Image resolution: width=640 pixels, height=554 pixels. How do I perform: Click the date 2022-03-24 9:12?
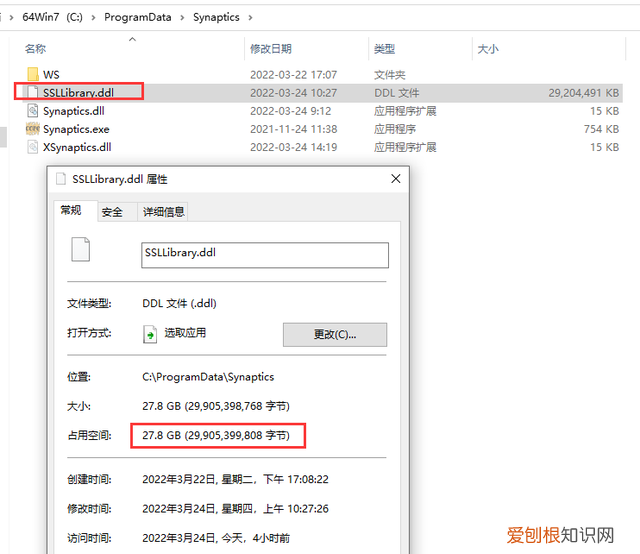point(291,111)
